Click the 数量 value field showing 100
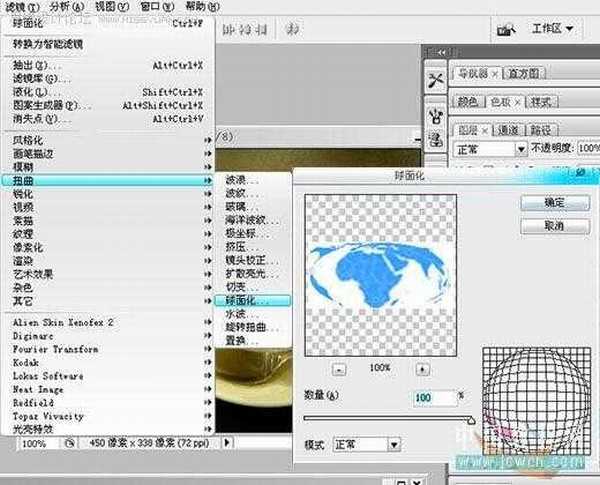Viewport: 600px width, 485px height. click(x=434, y=397)
